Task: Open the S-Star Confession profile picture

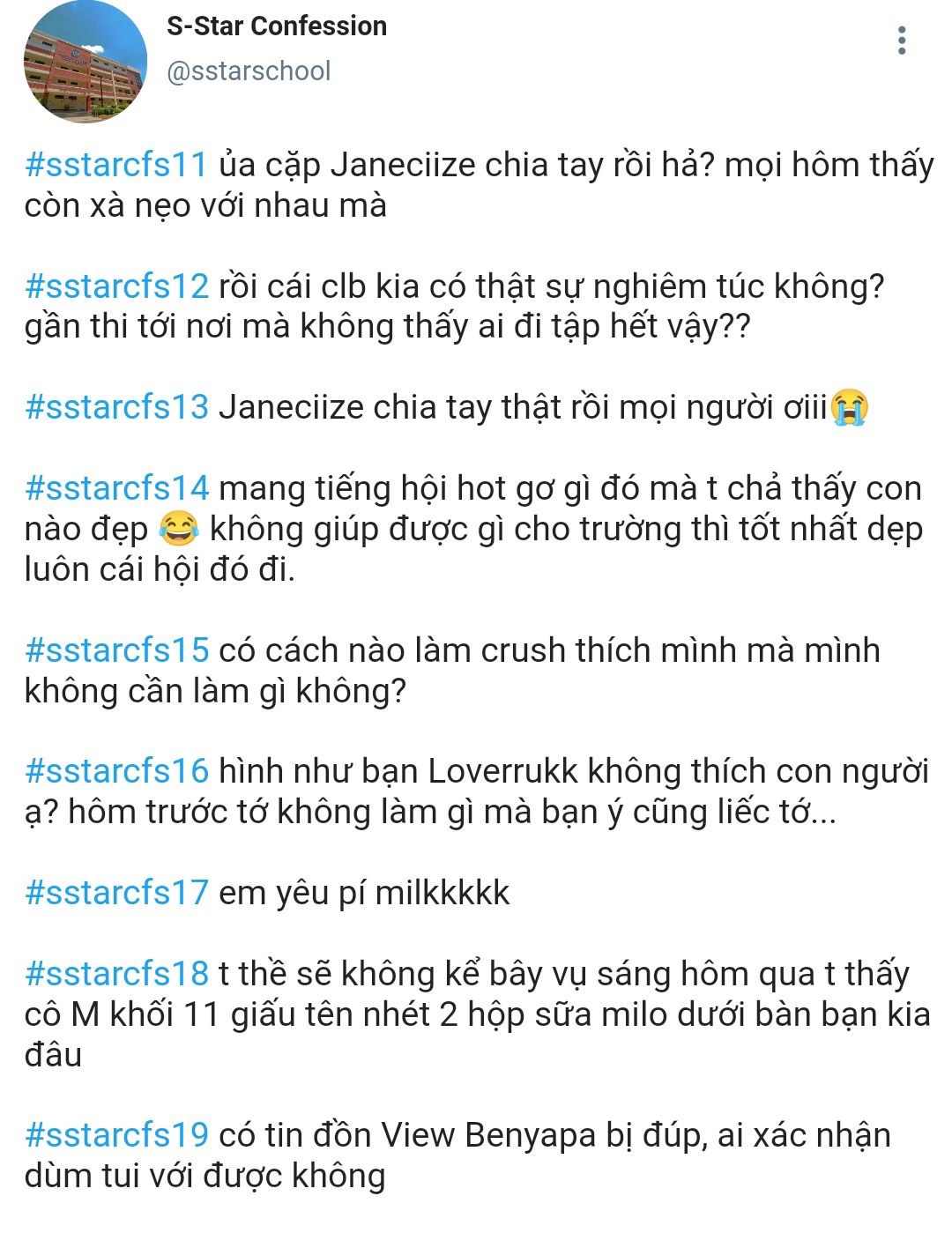Action: [x=86, y=61]
